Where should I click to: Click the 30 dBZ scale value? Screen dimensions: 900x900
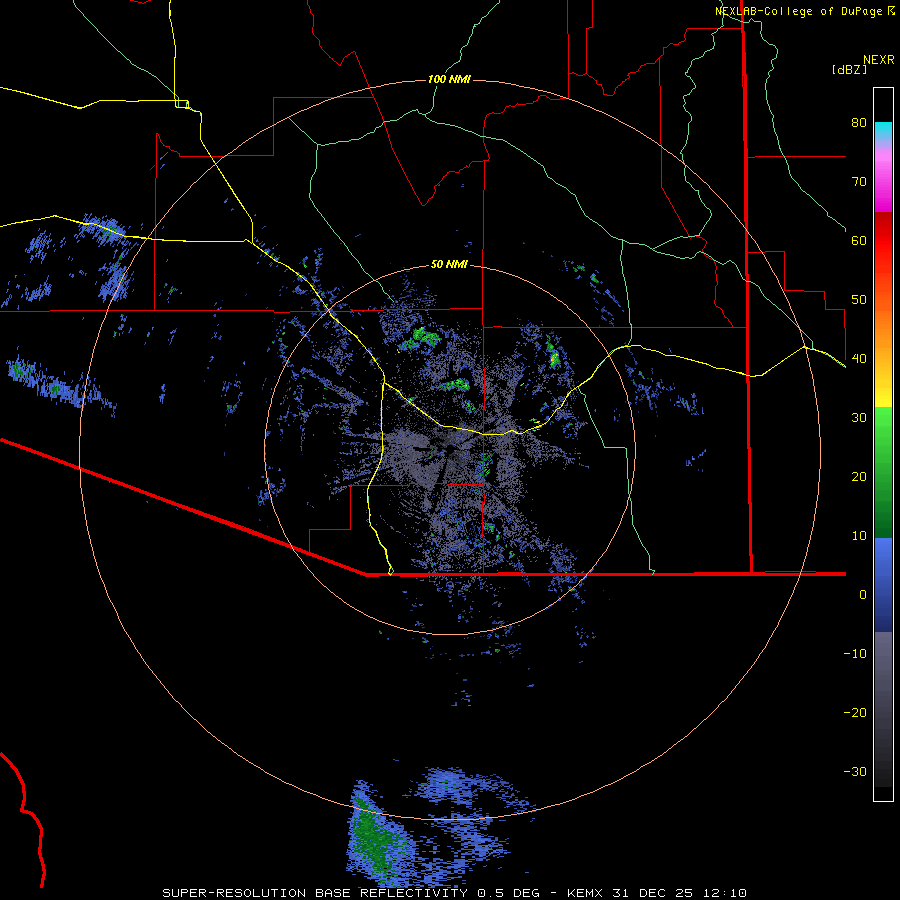coord(859,417)
